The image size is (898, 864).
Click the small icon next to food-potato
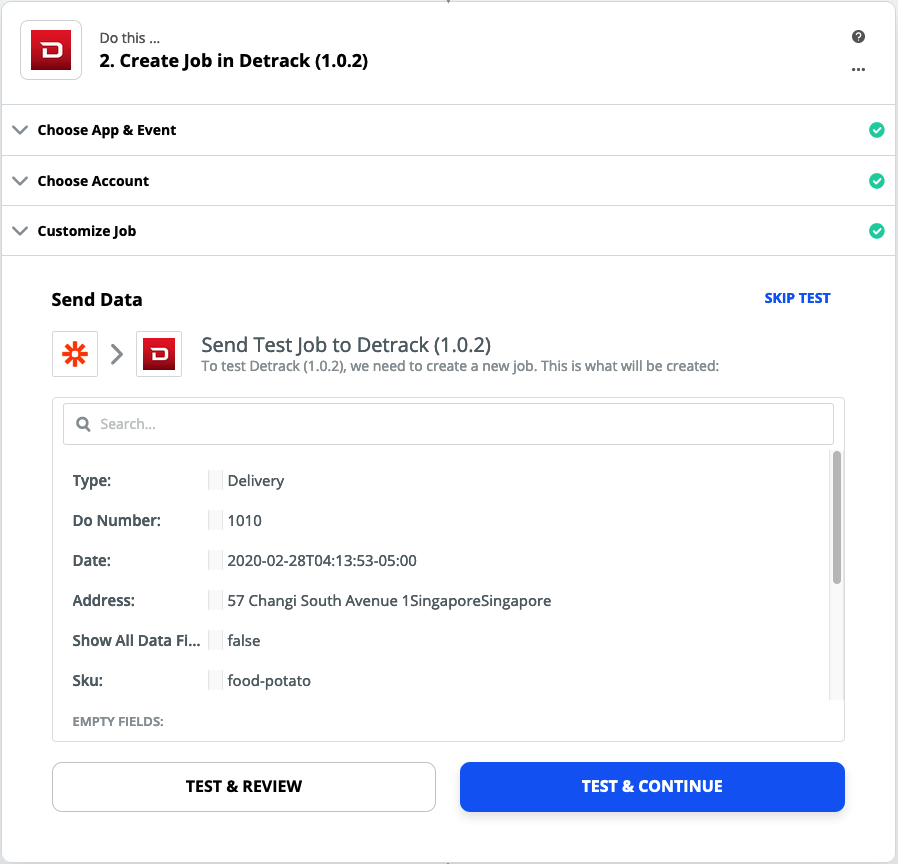(x=215, y=680)
